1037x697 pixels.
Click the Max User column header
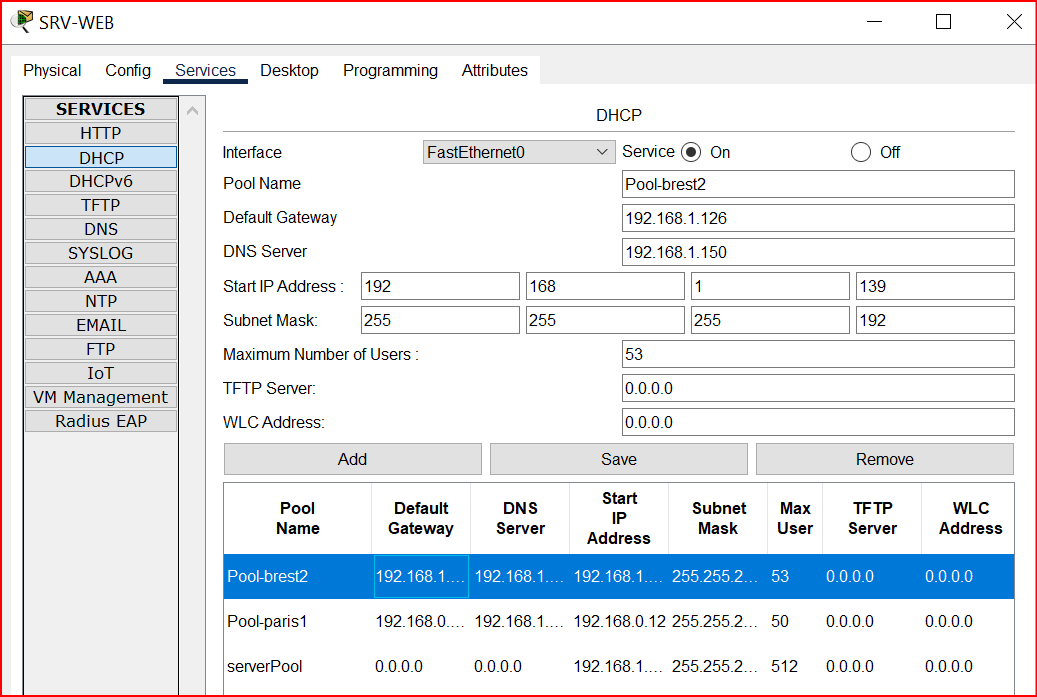795,518
